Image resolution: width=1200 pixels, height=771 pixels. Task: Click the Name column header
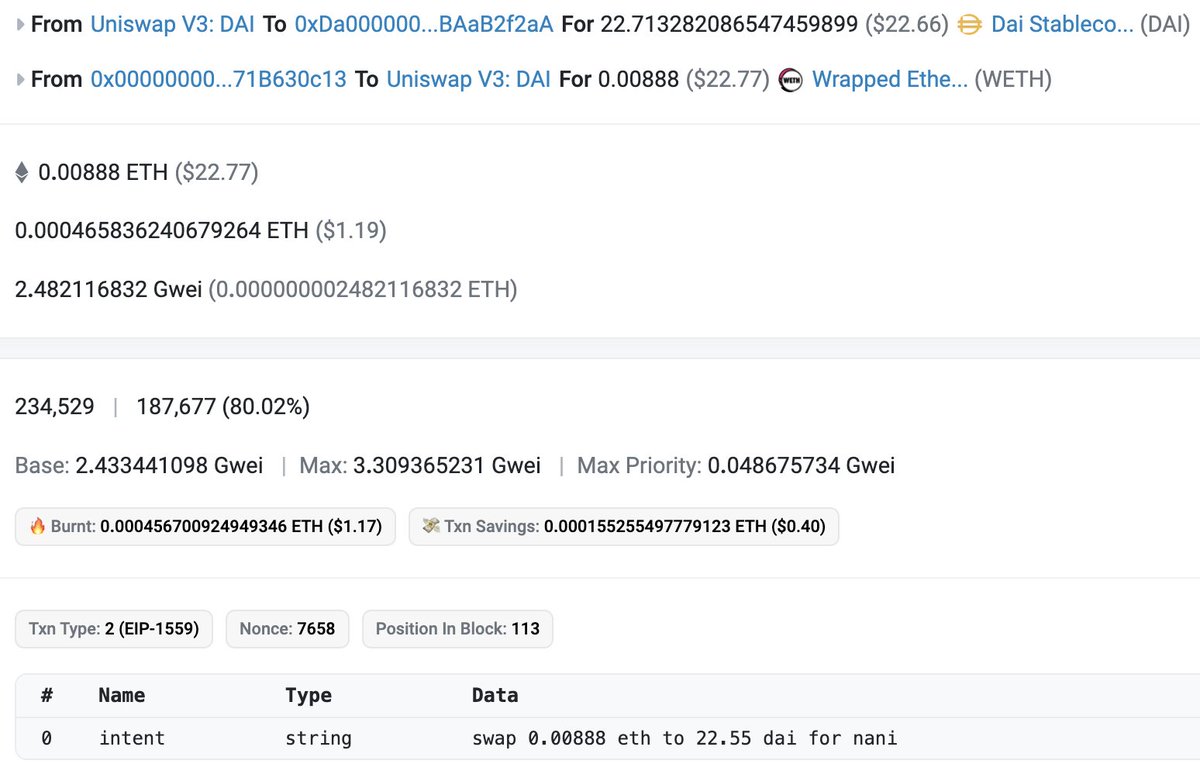122,695
